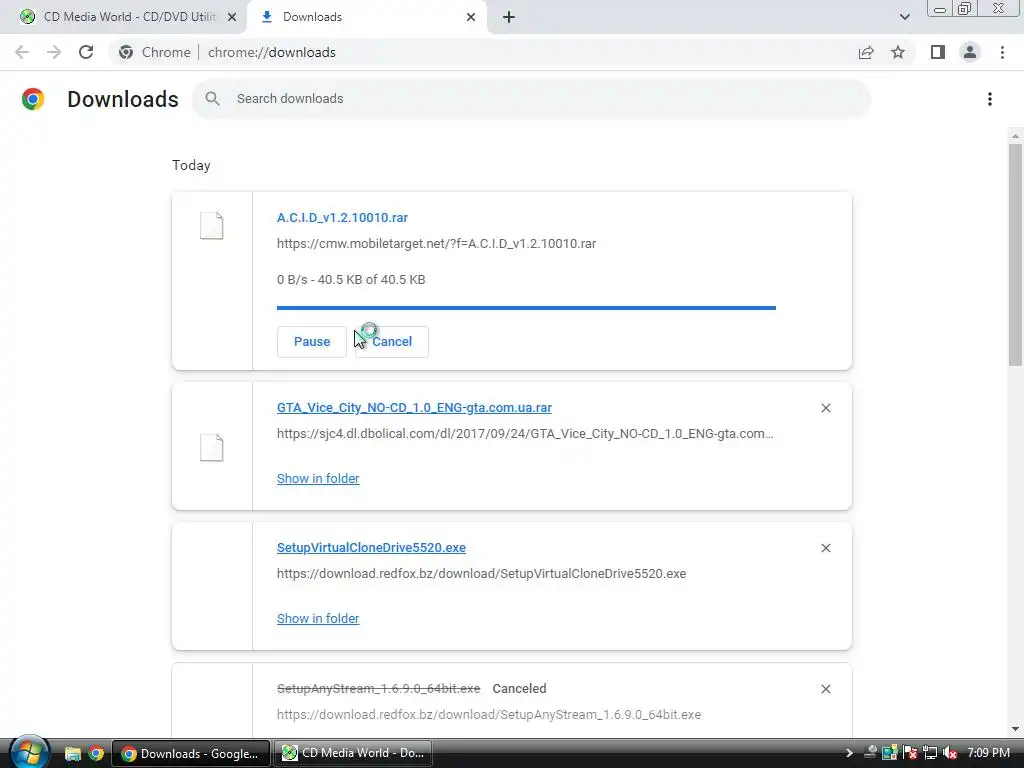The width and height of the screenshot is (1024, 768).
Task: Click the sjc4.dl.dbolical.com source URL text
Action: (x=525, y=434)
